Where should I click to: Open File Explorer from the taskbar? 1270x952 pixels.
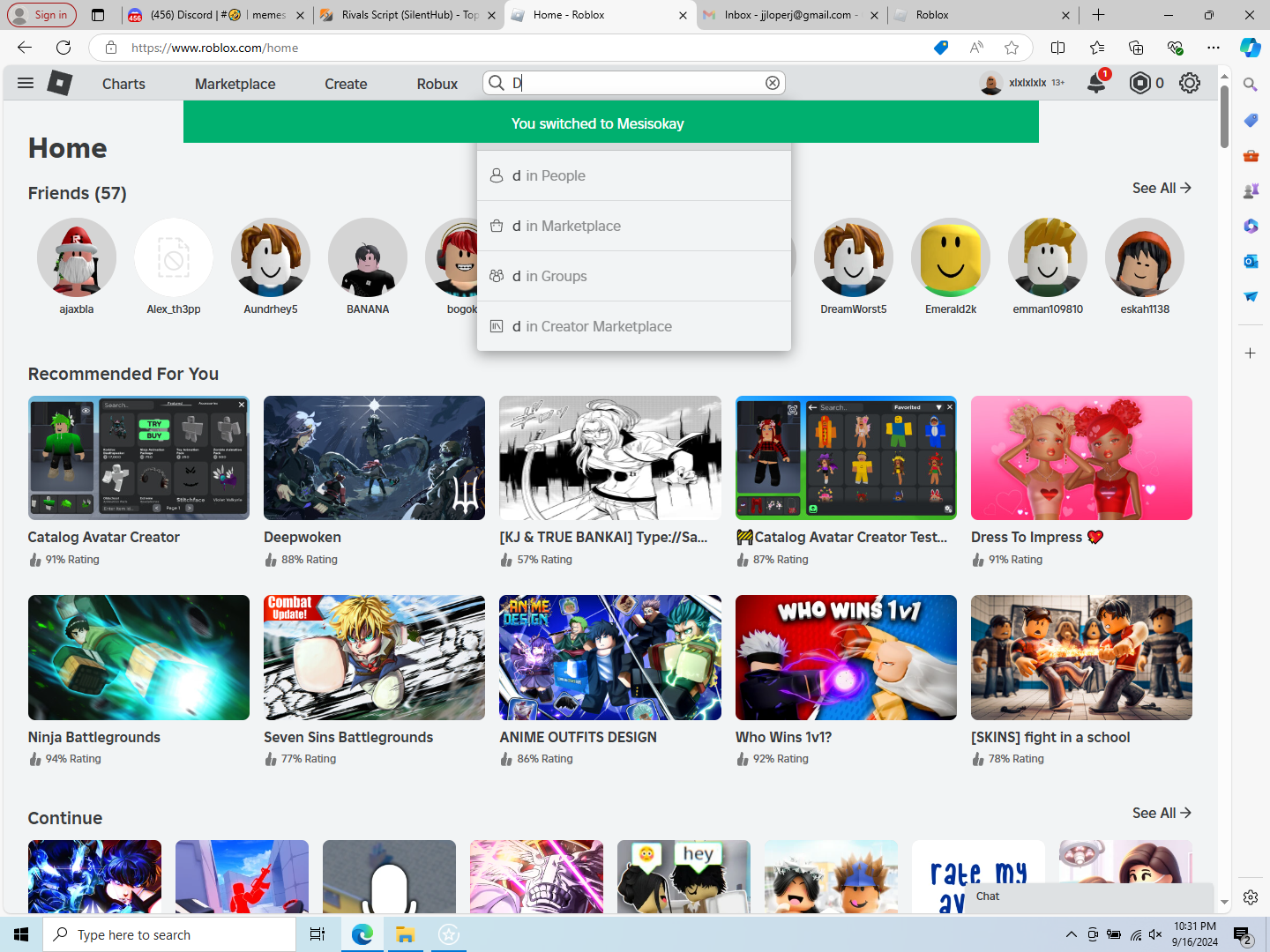click(x=405, y=934)
